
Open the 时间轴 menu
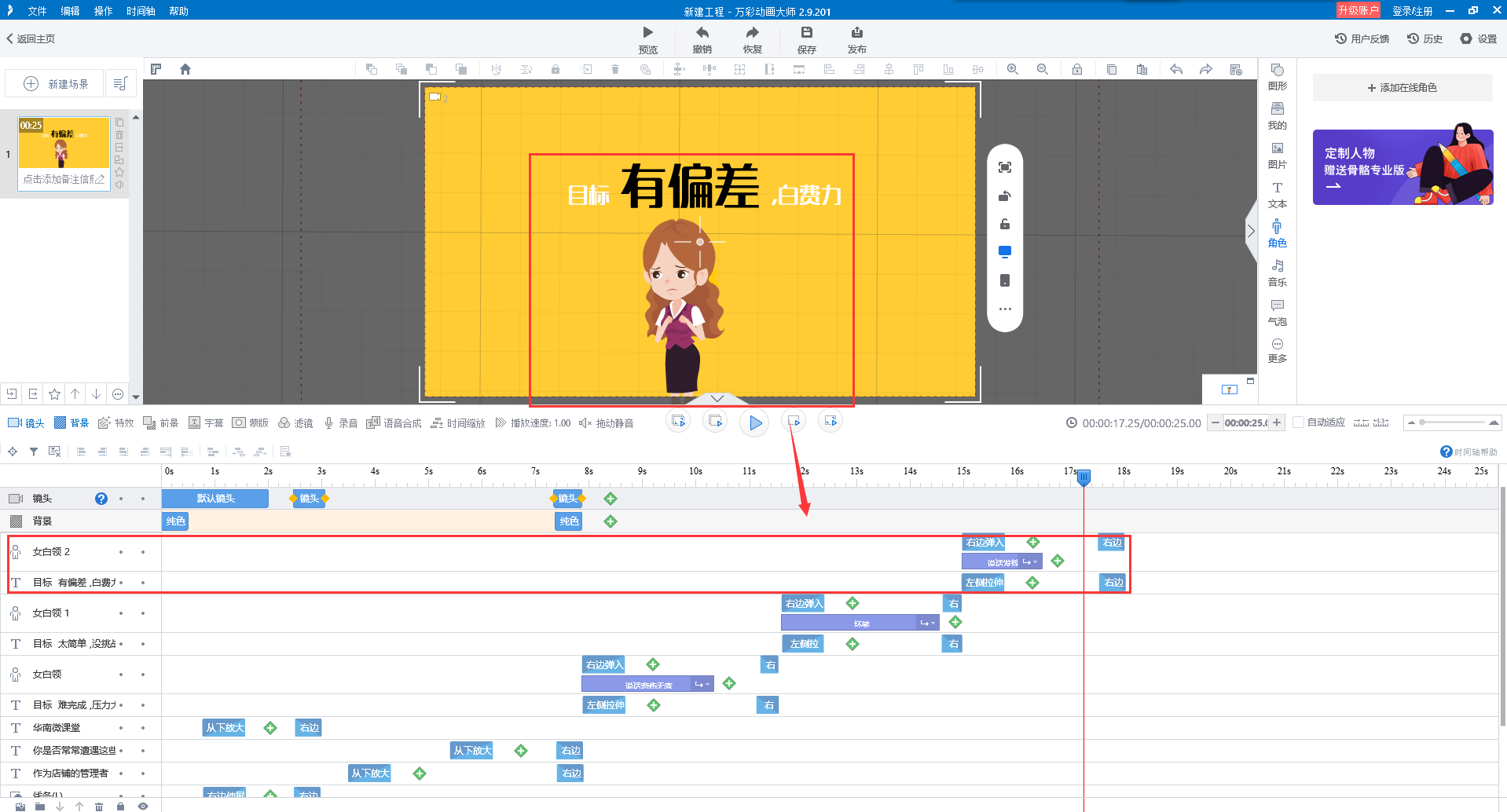(x=141, y=11)
